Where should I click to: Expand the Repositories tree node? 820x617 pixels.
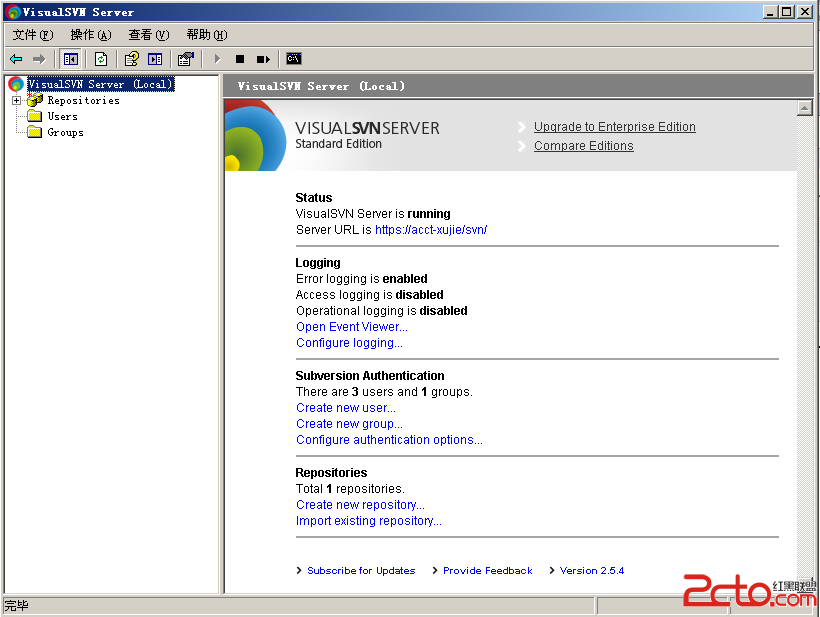tap(17, 100)
